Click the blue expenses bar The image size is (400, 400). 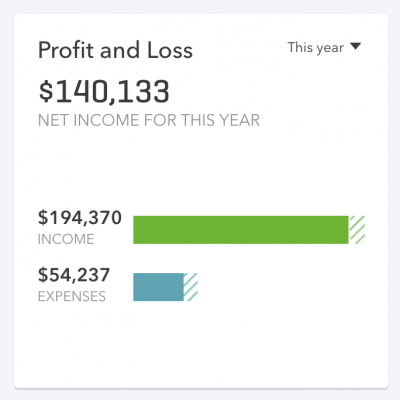pyautogui.click(x=158, y=287)
